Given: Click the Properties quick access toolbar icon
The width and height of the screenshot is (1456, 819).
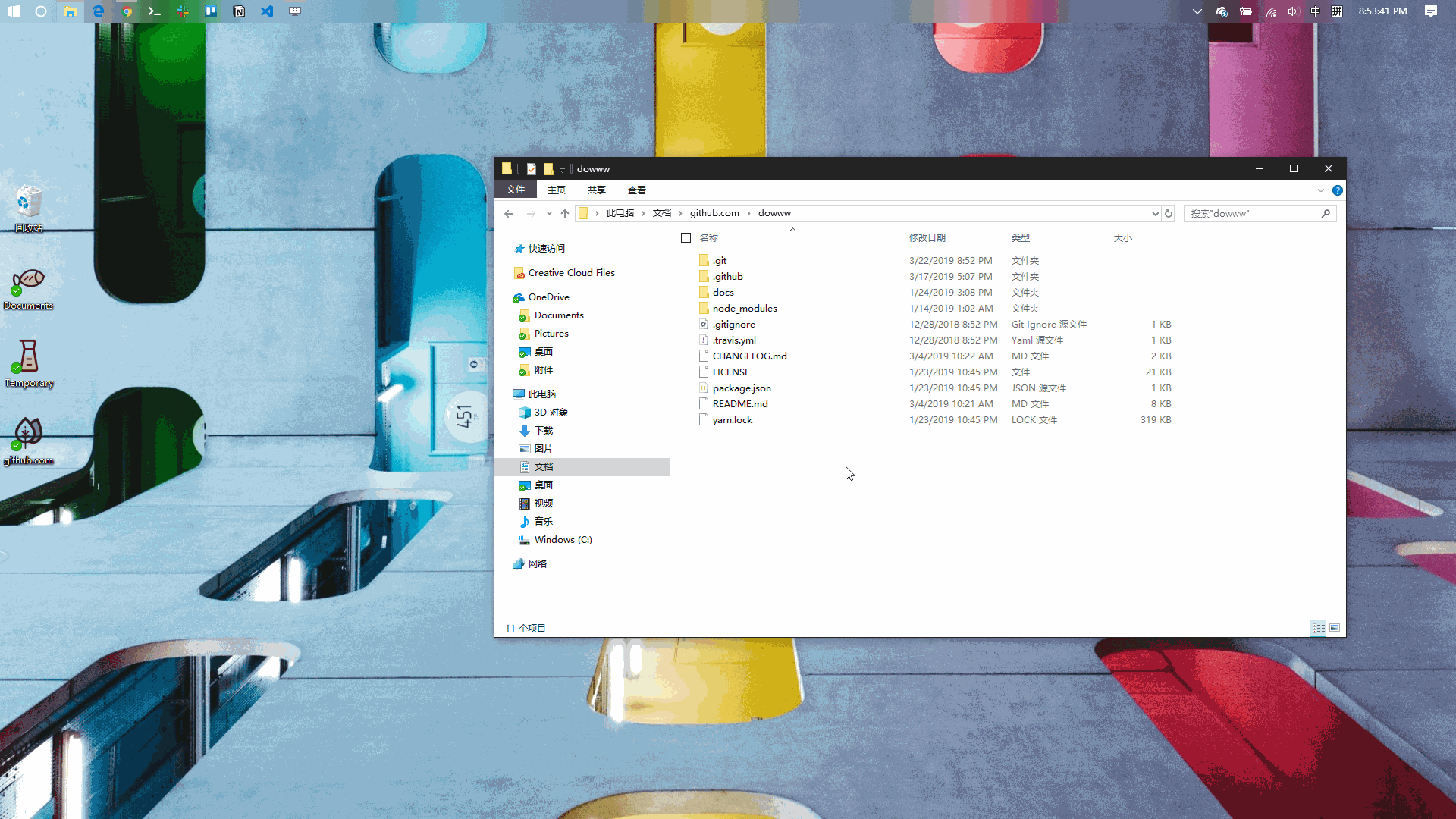Looking at the screenshot, I should pos(532,169).
